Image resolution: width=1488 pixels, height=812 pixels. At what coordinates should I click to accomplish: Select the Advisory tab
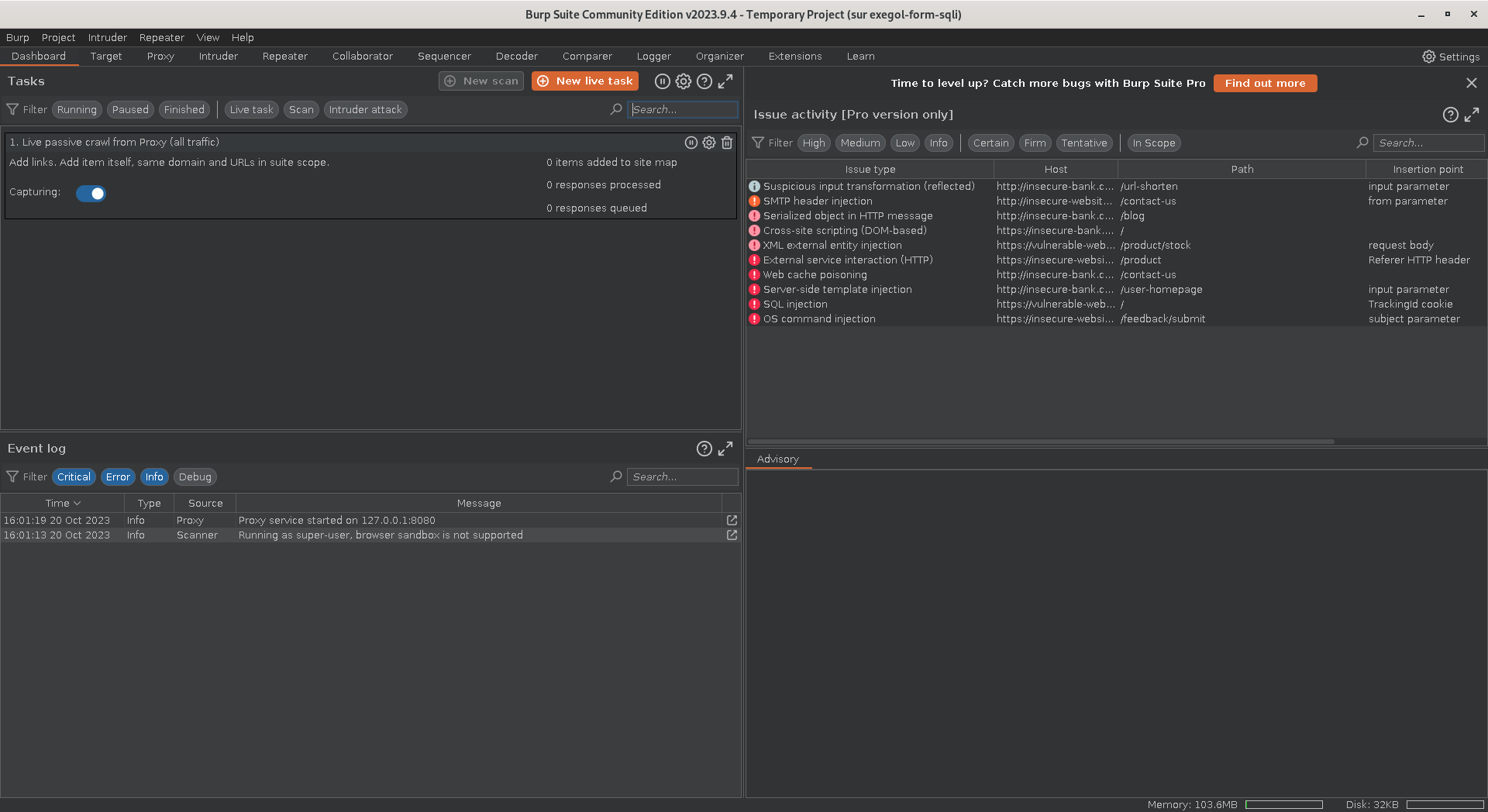[x=778, y=459]
